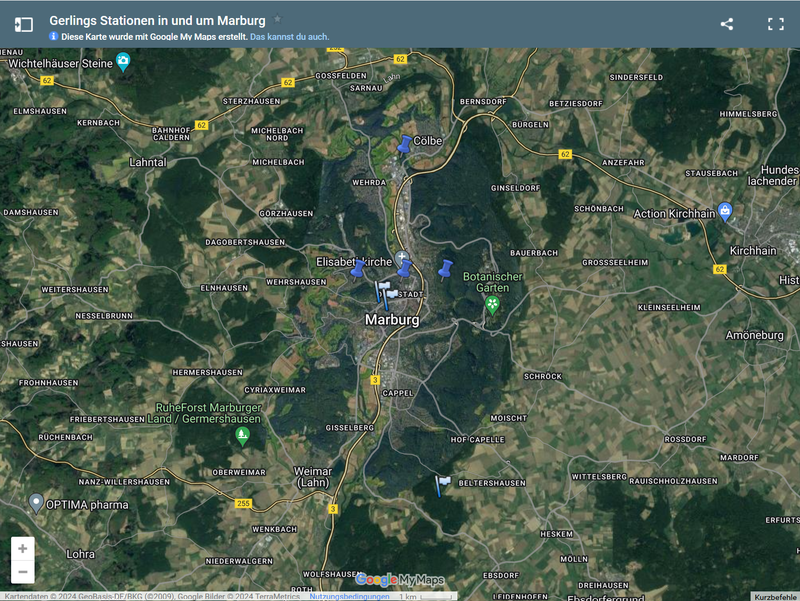This screenshot has width=800, height=601.
Task: Click the Hof Capelle label
Action: 478,439
